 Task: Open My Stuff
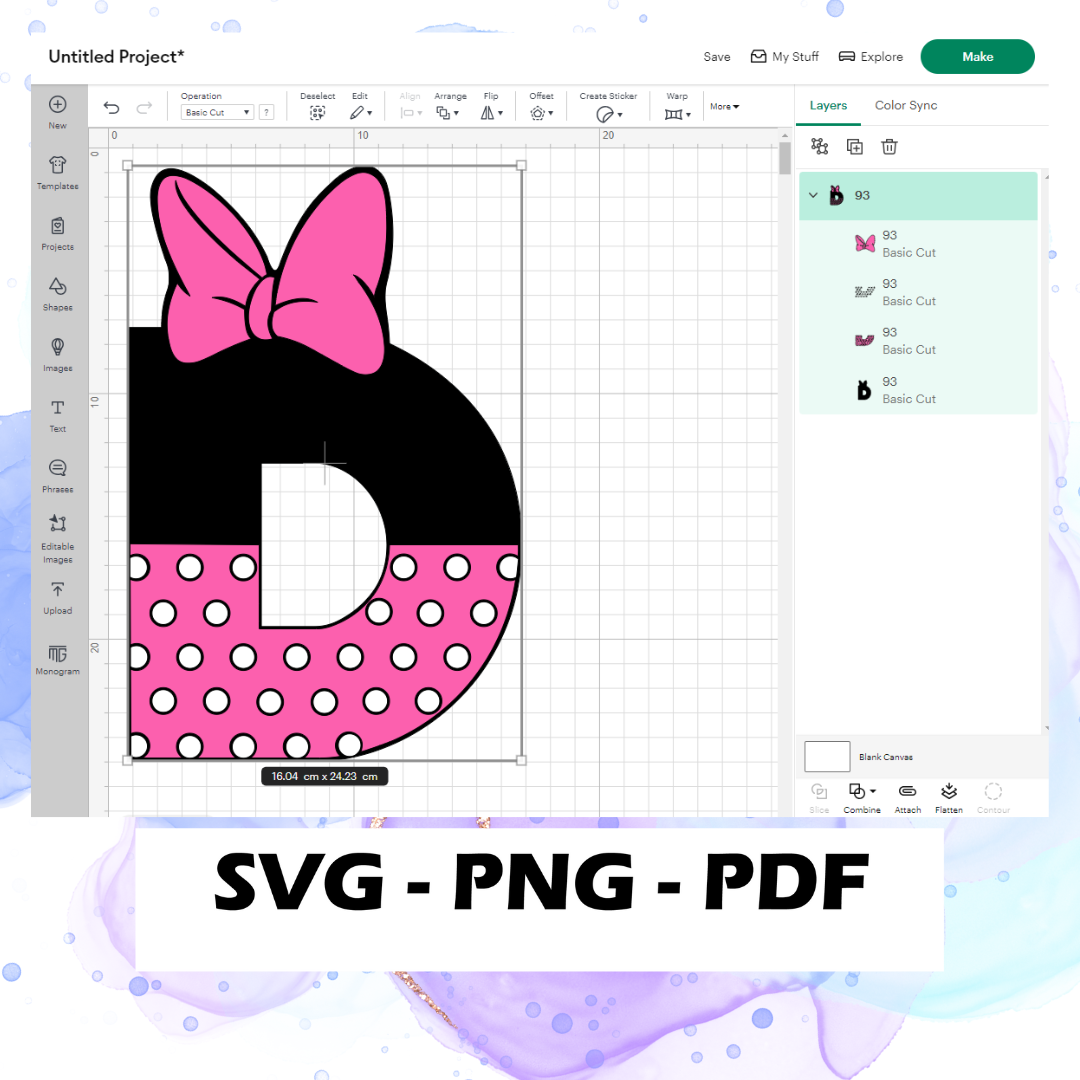pos(785,56)
